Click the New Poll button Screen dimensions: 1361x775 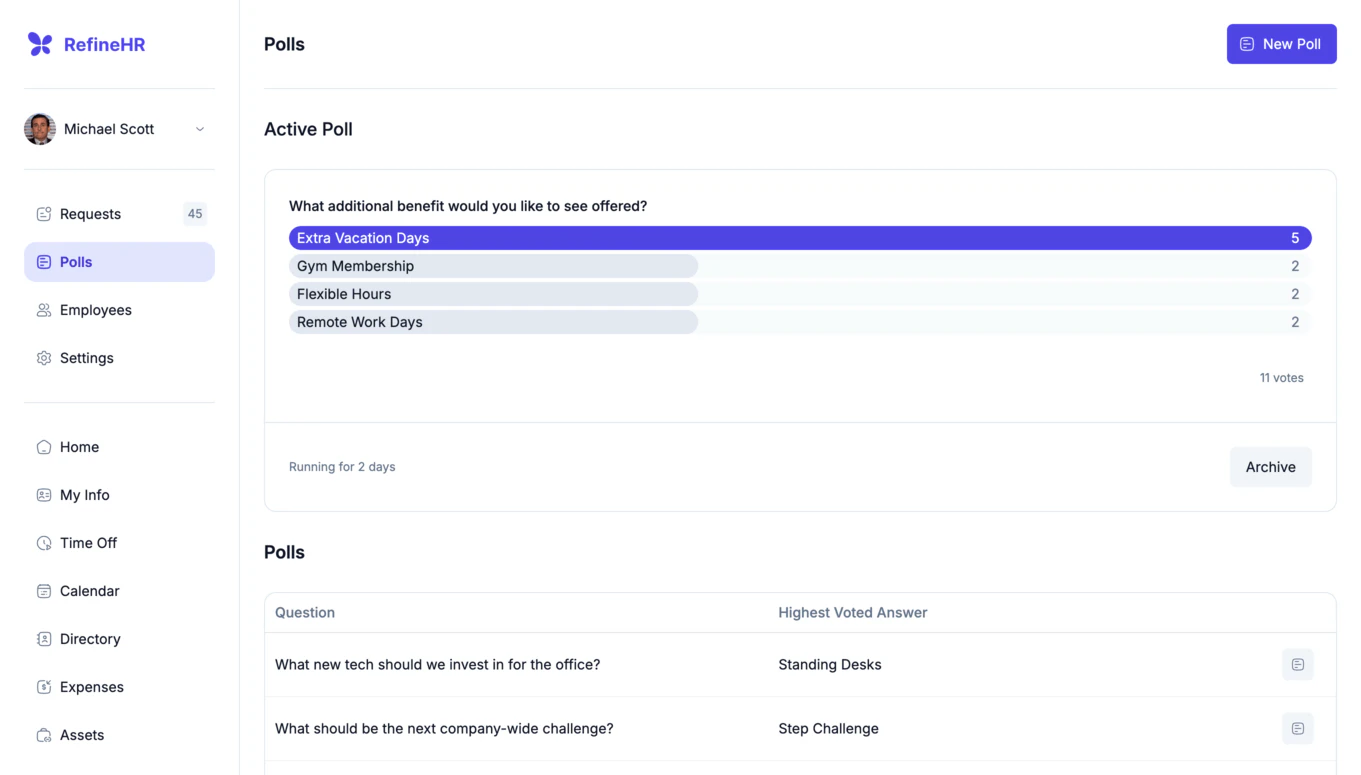(1281, 43)
